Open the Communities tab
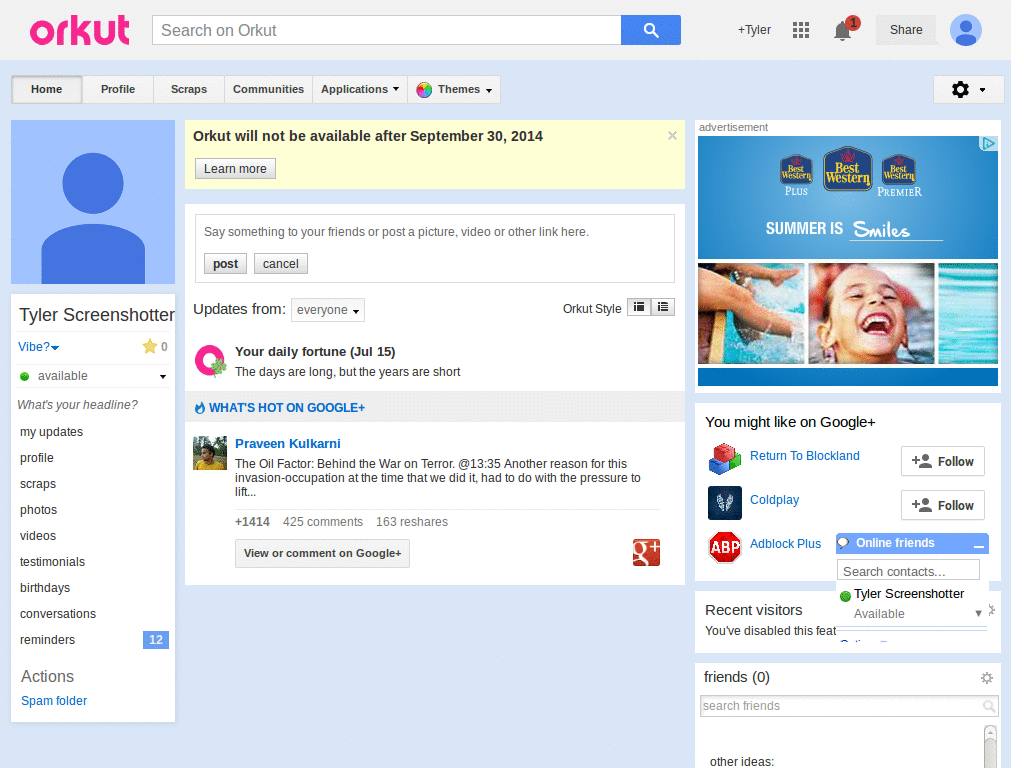Image resolution: width=1024 pixels, height=768 pixels. tap(268, 89)
